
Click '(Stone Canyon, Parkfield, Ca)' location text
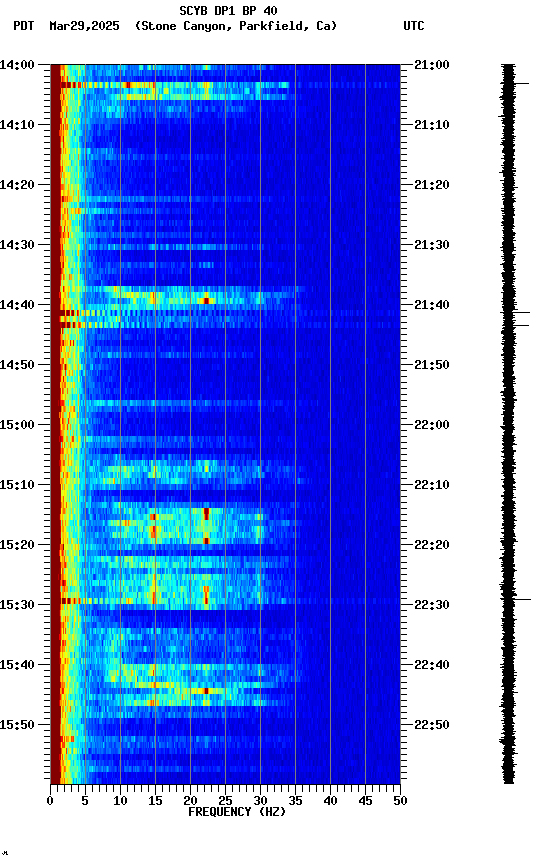click(236, 26)
